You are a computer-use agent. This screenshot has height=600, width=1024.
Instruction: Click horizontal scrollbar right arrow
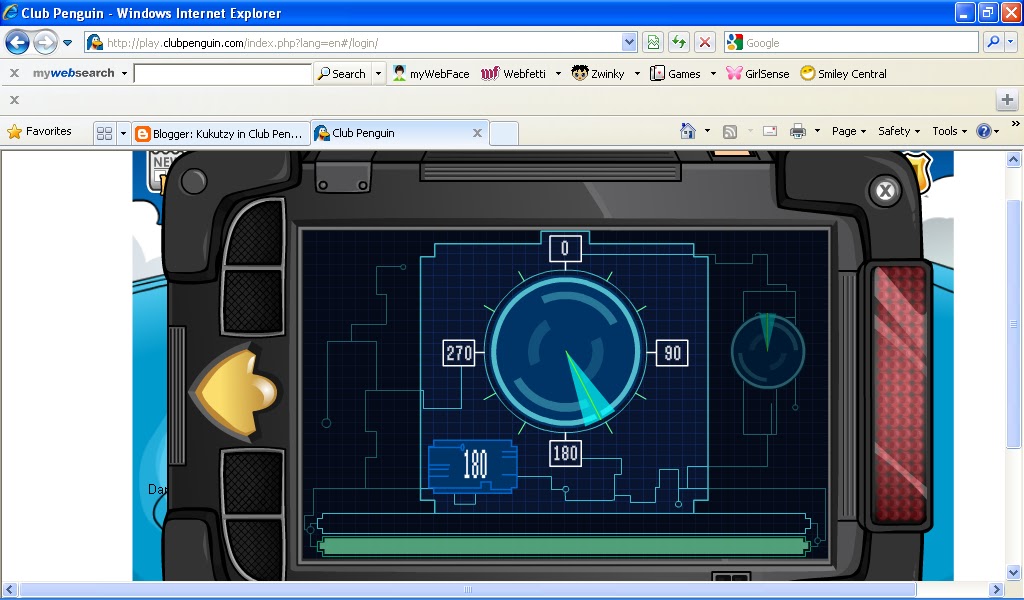click(996, 590)
